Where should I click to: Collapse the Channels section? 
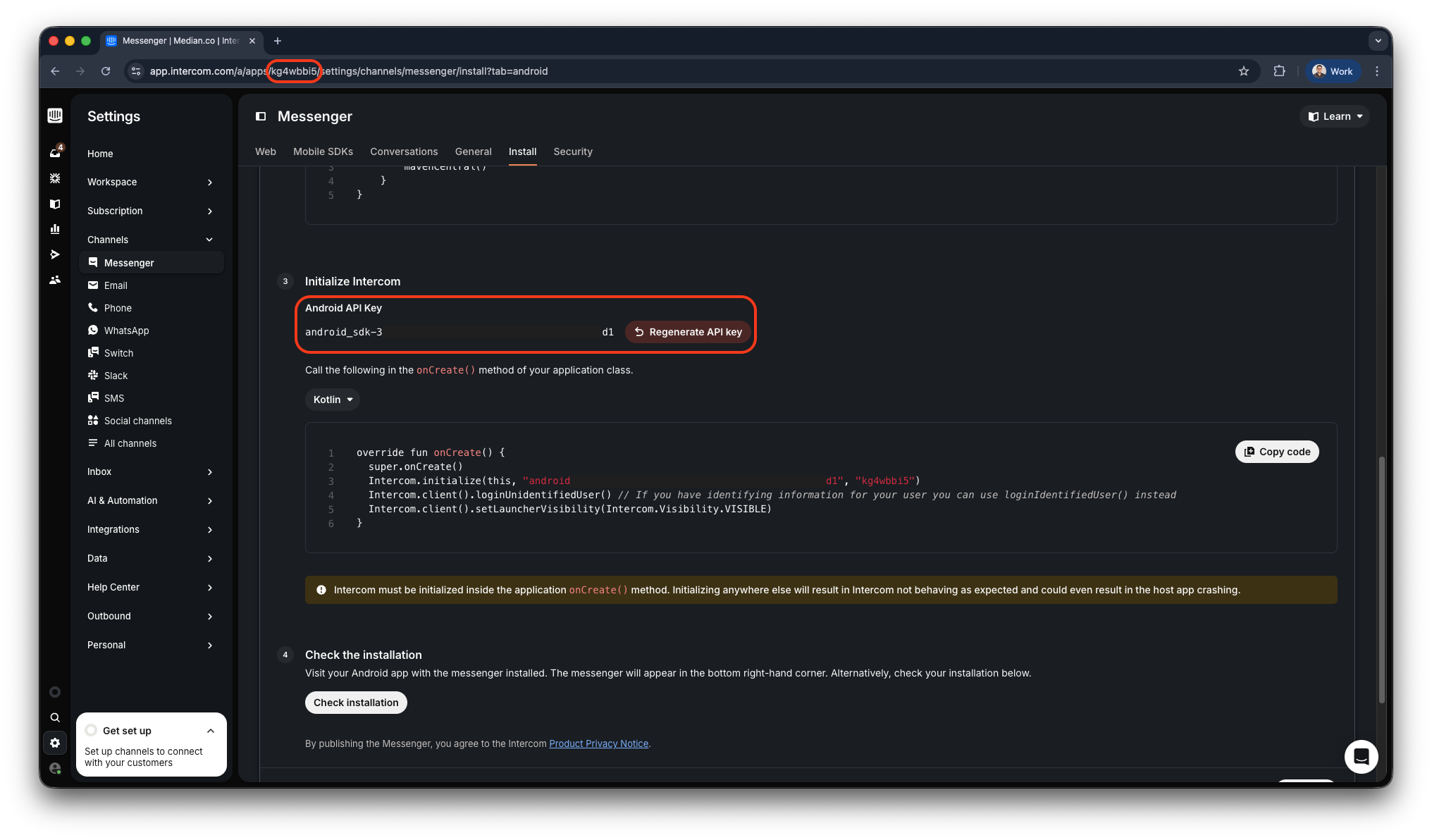tap(209, 240)
